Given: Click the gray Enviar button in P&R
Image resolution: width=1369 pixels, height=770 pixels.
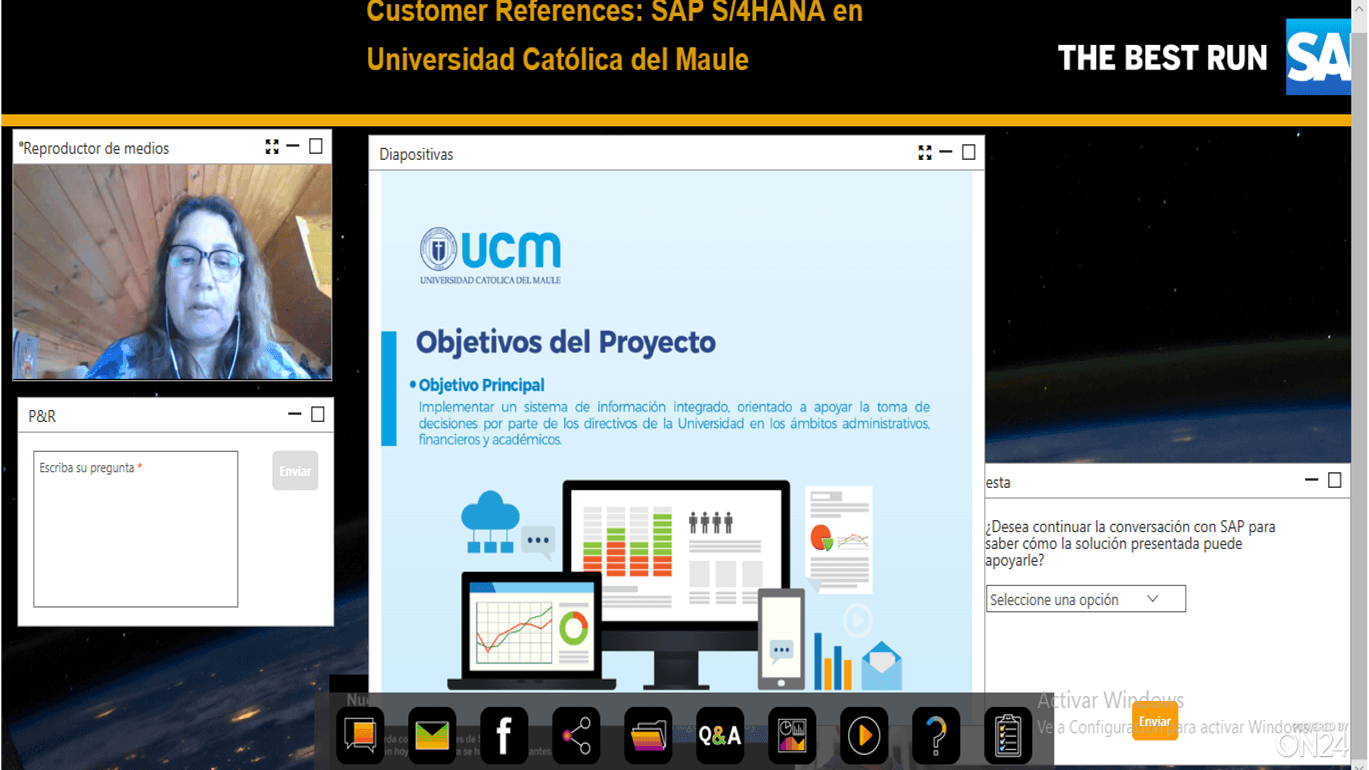Looking at the screenshot, I should tap(295, 471).
